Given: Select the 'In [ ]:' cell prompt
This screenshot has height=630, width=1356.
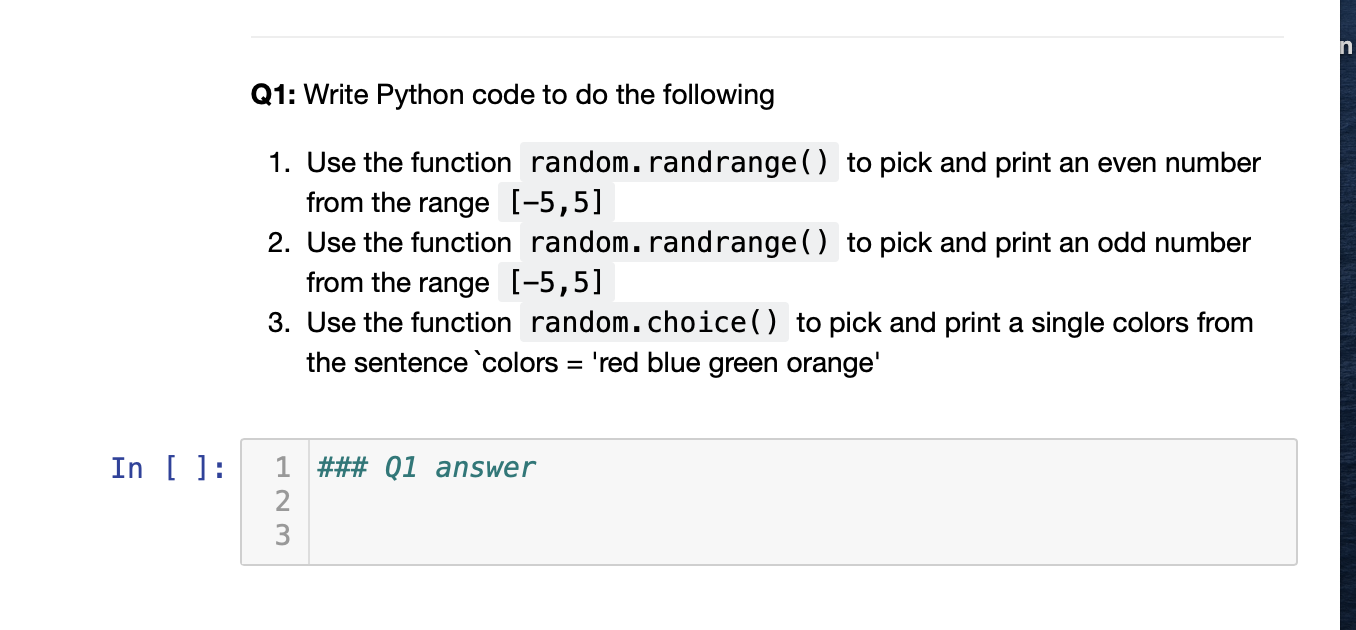Looking at the screenshot, I should point(168,468).
